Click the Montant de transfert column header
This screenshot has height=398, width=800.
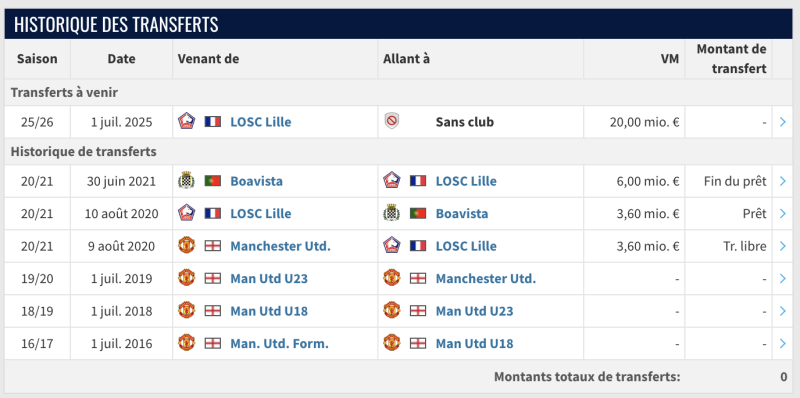pos(732,59)
